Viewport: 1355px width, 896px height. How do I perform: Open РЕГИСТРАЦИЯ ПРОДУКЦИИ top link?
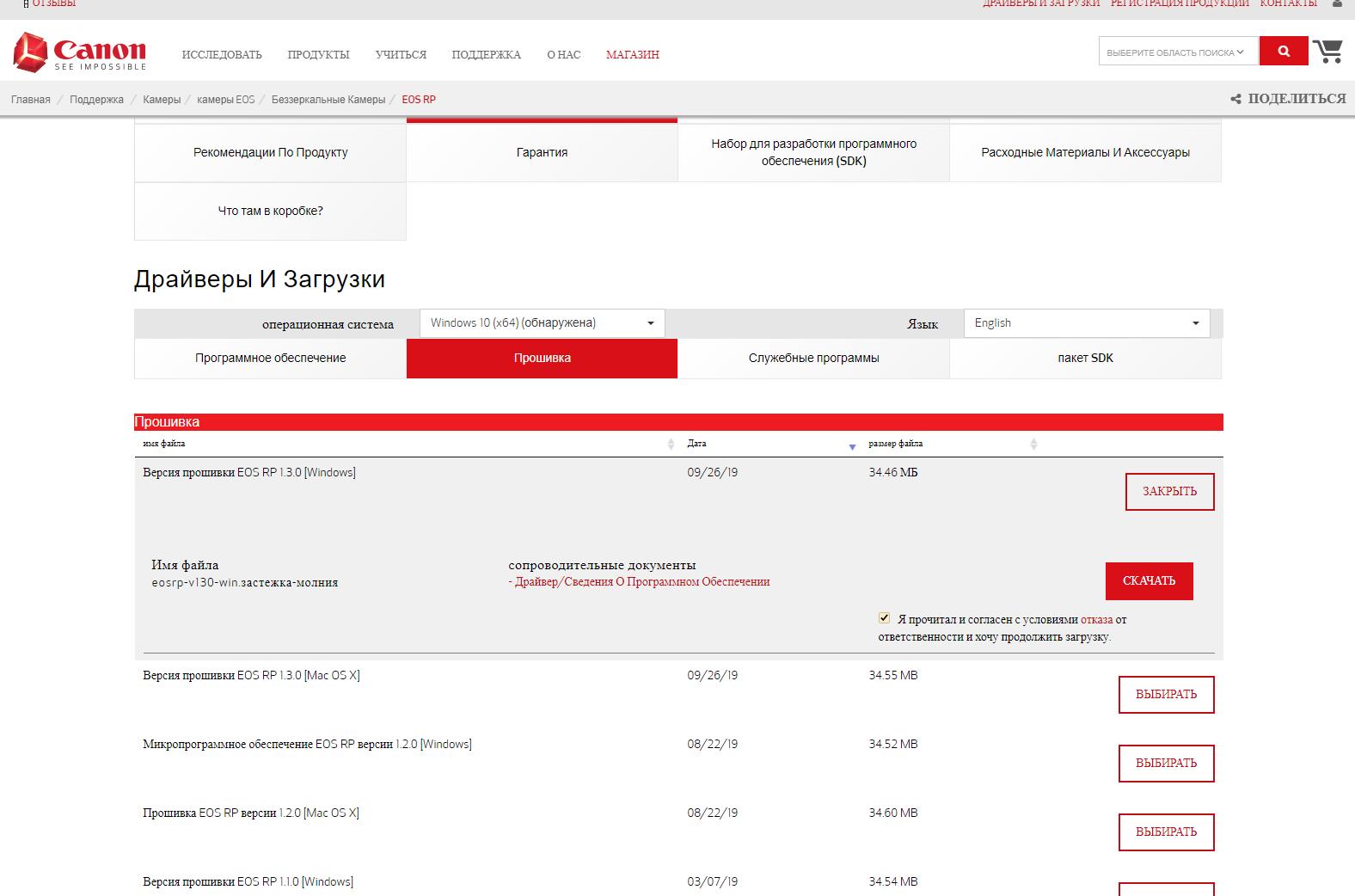tap(1180, 3)
